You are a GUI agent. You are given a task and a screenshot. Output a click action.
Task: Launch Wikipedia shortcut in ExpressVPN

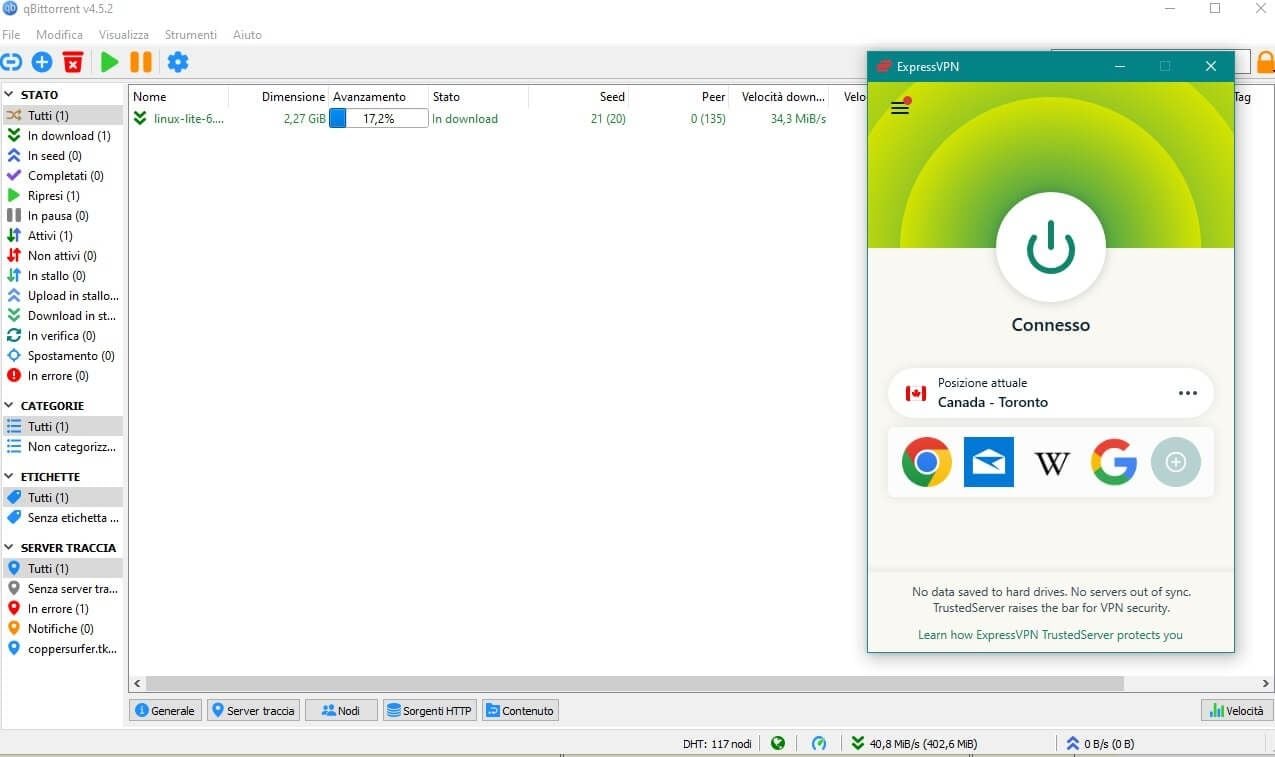pyautogui.click(x=1052, y=463)
